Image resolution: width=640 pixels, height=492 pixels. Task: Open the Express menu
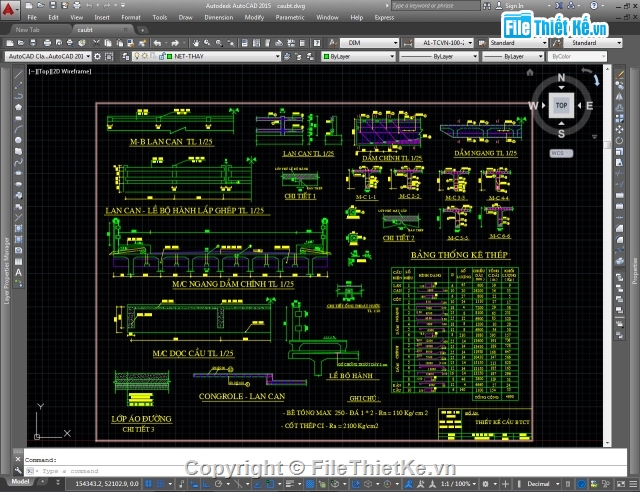(x=384, y=18)
